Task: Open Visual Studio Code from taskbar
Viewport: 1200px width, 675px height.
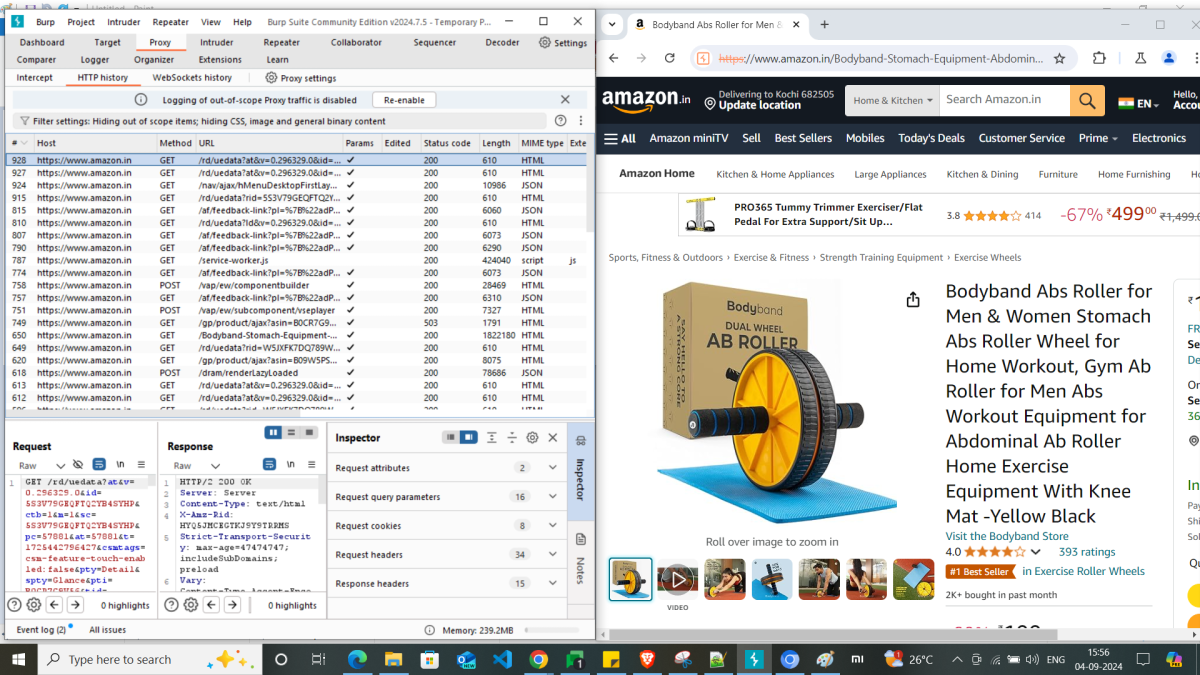Action: tap(502, 659)
